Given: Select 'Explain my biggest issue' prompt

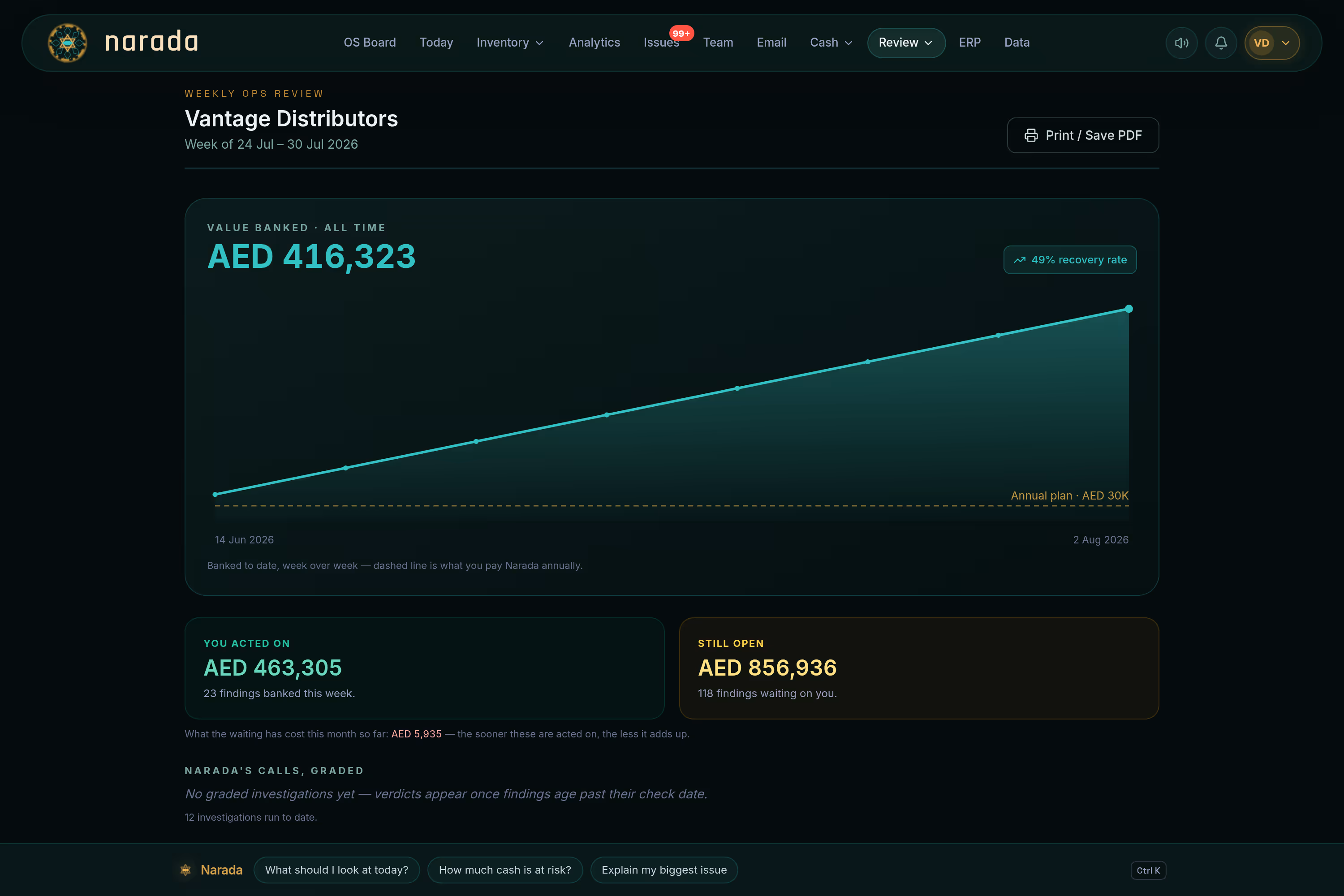Looking at the screenshot, I should [x=664, y=870].
